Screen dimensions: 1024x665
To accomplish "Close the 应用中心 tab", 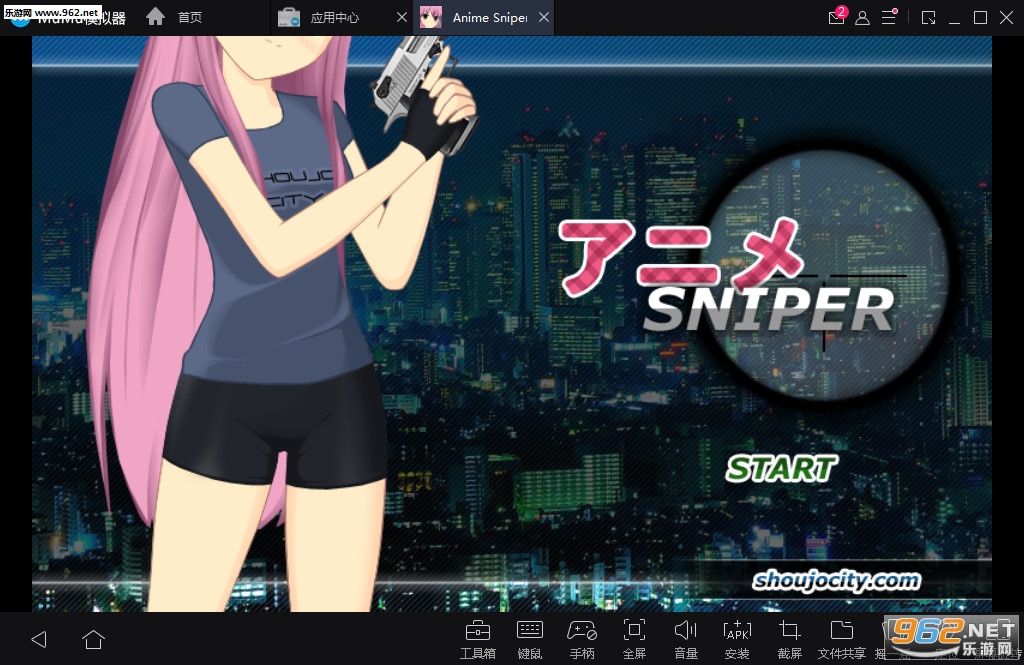I will click(402, 18).
